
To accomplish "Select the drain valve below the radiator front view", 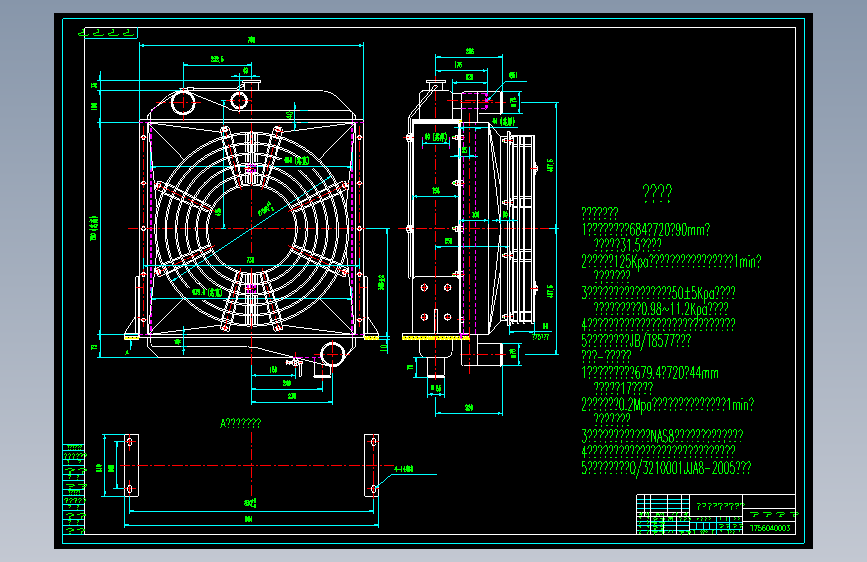I will (295, 365).
